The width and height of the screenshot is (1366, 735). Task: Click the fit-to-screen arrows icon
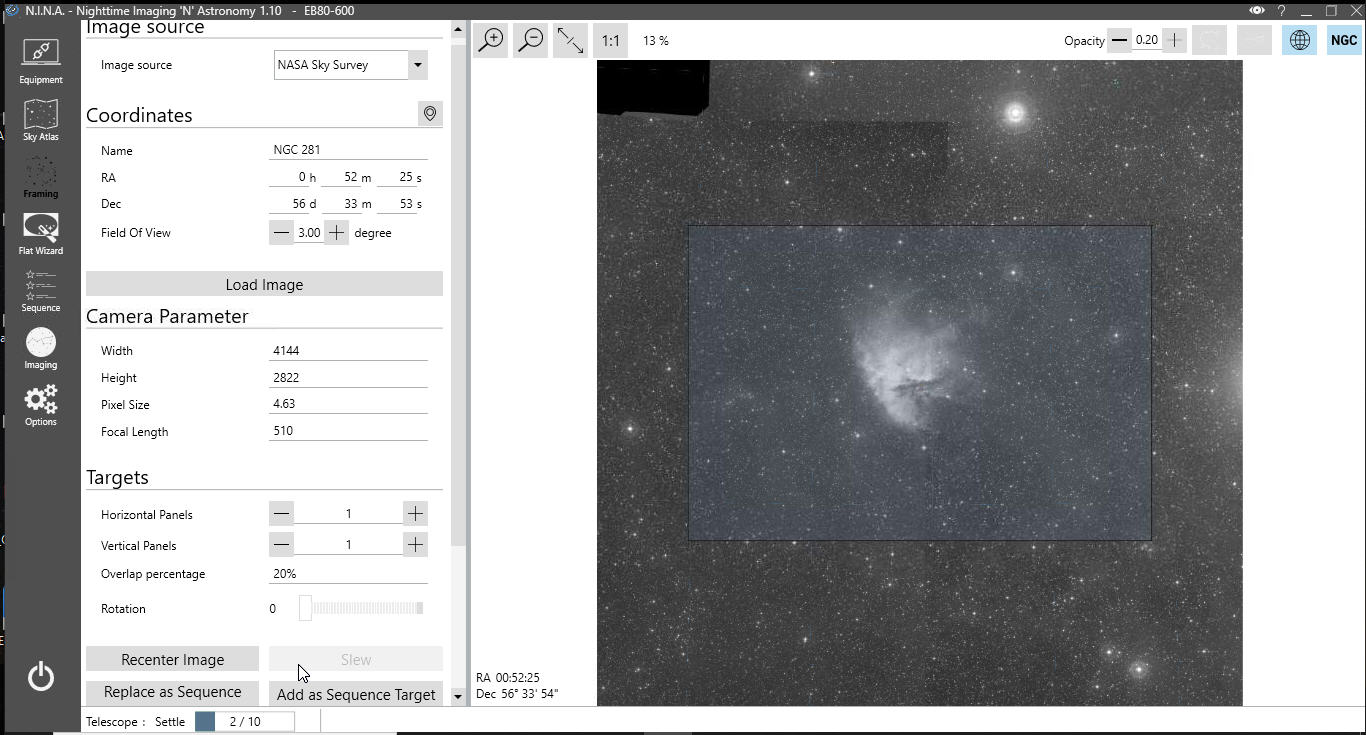570,40
